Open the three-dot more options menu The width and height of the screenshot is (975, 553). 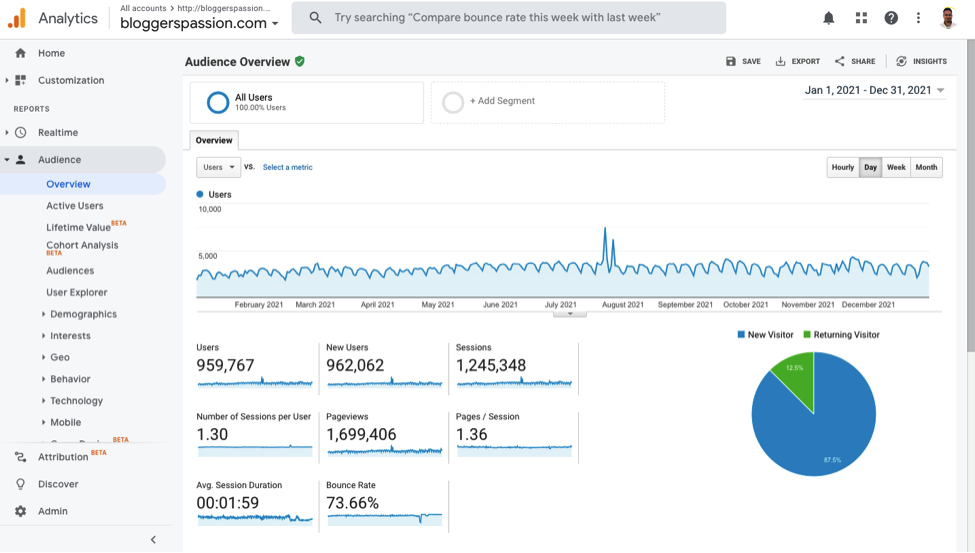[x=918, y=18]
